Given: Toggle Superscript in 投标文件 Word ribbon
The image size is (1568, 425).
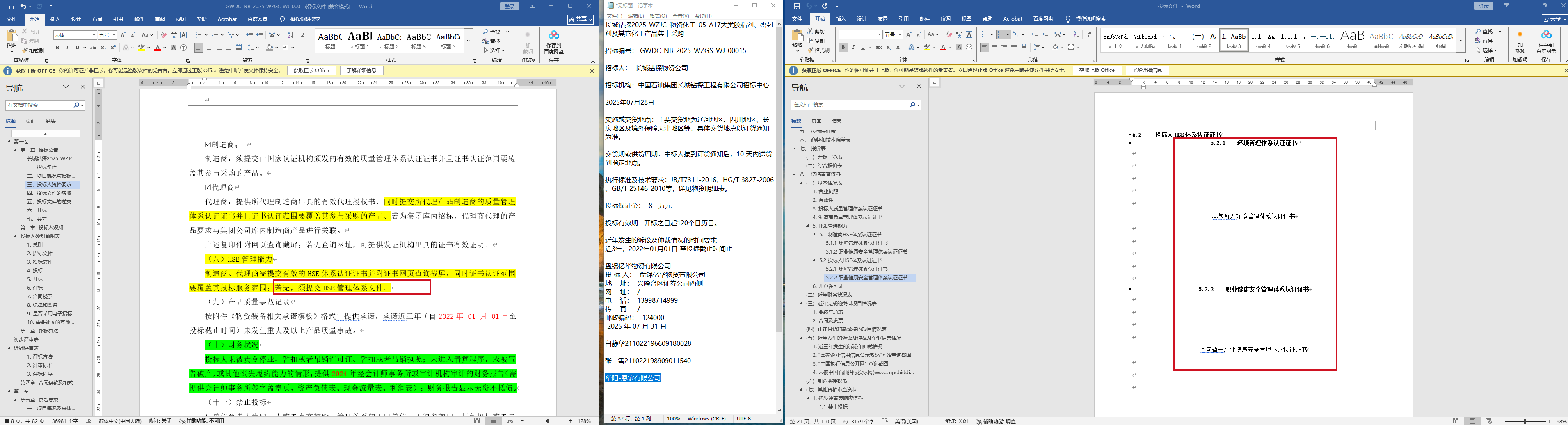Looking at the screenshot, I should pos(899,48).
